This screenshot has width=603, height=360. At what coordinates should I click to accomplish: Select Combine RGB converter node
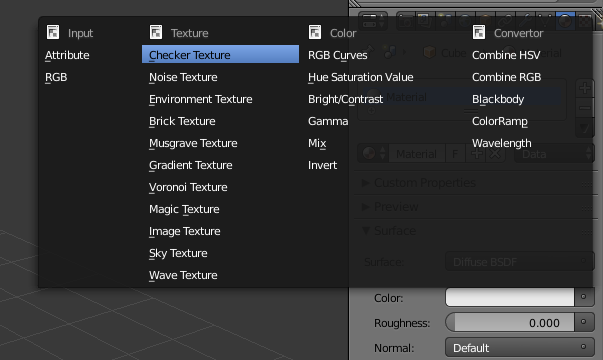point(506,77)
